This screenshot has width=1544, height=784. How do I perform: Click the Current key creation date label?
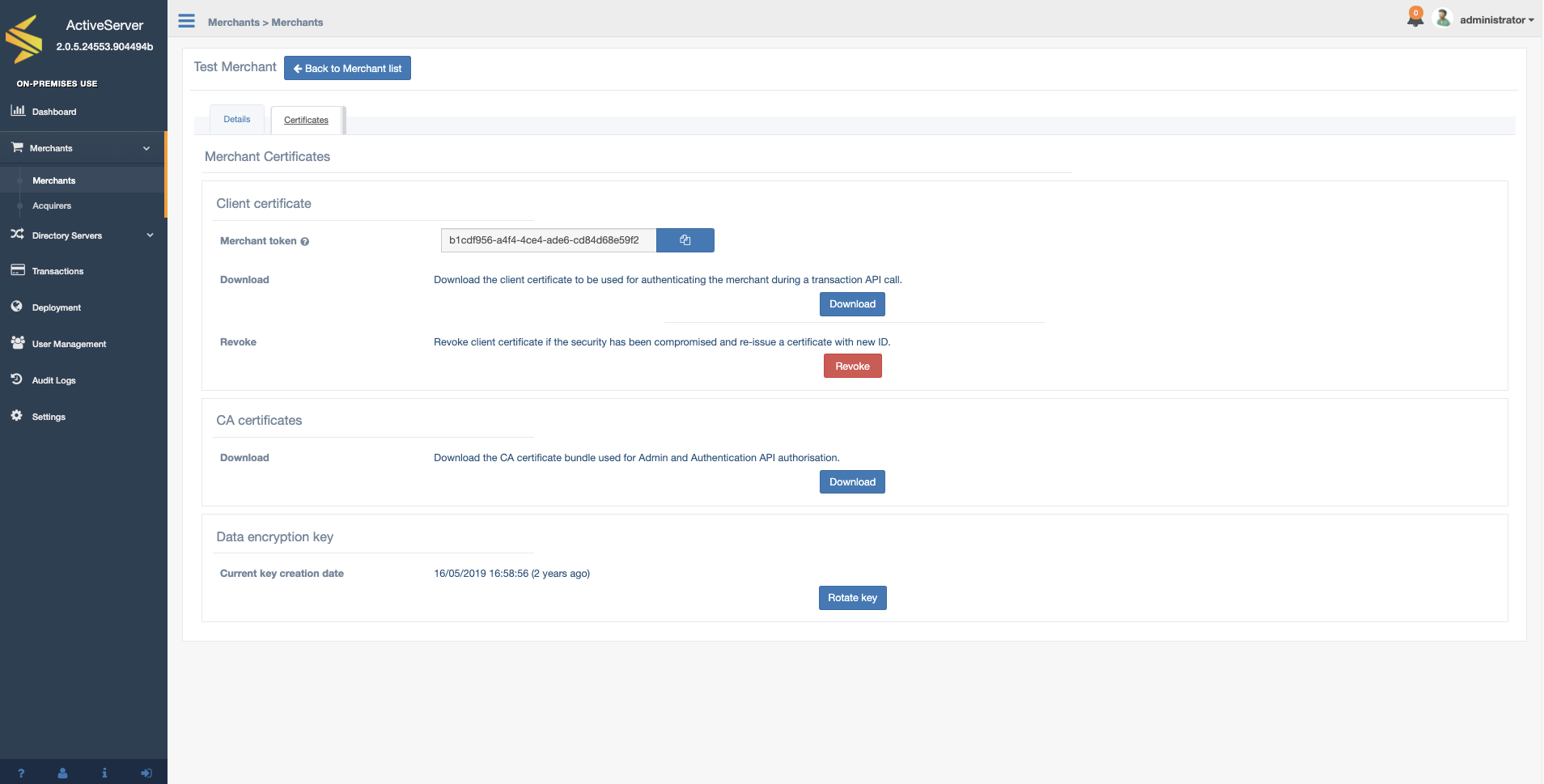pyautogui.click(x=282, y=574)
